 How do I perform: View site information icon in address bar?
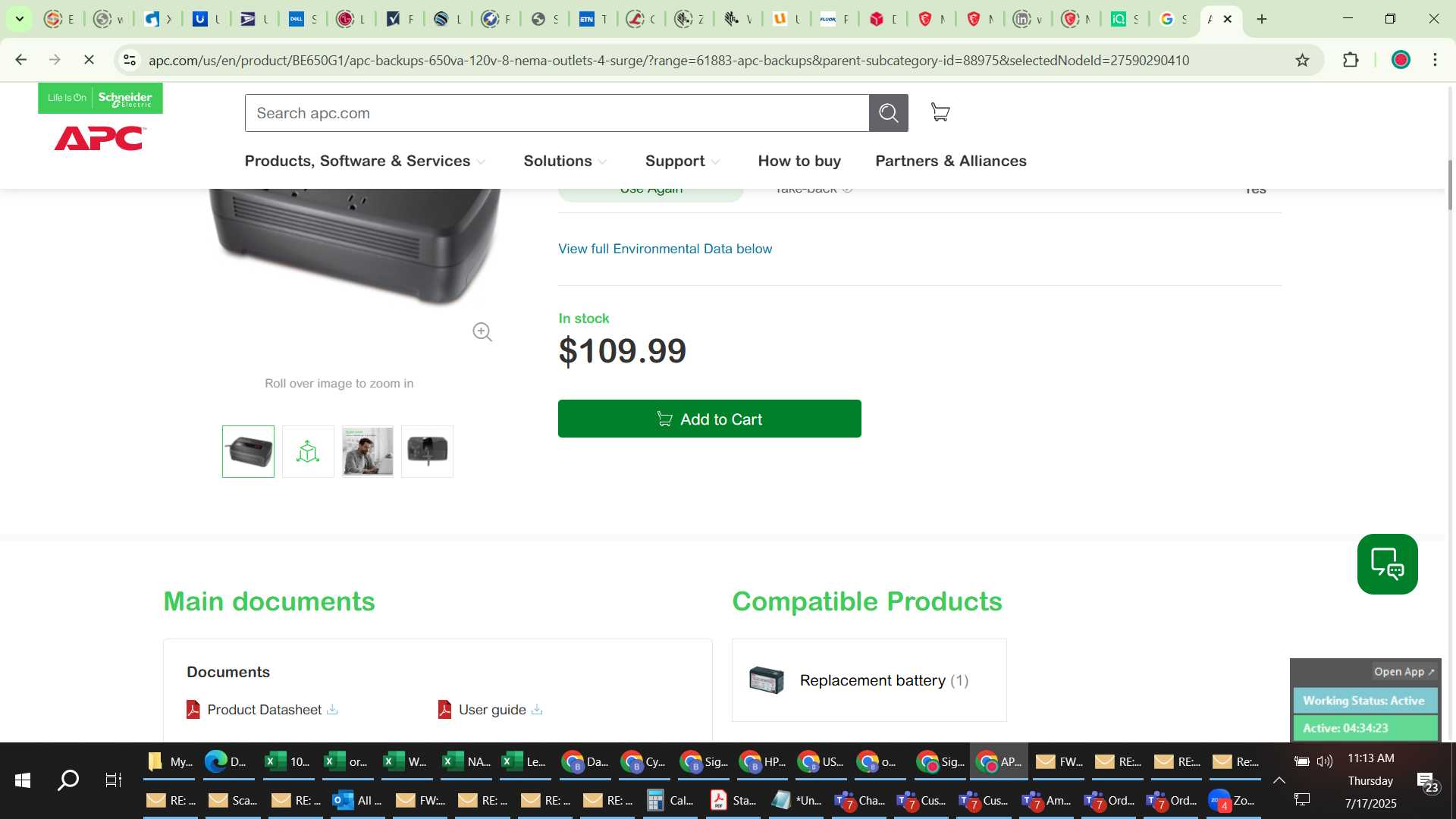coord(130,61)
